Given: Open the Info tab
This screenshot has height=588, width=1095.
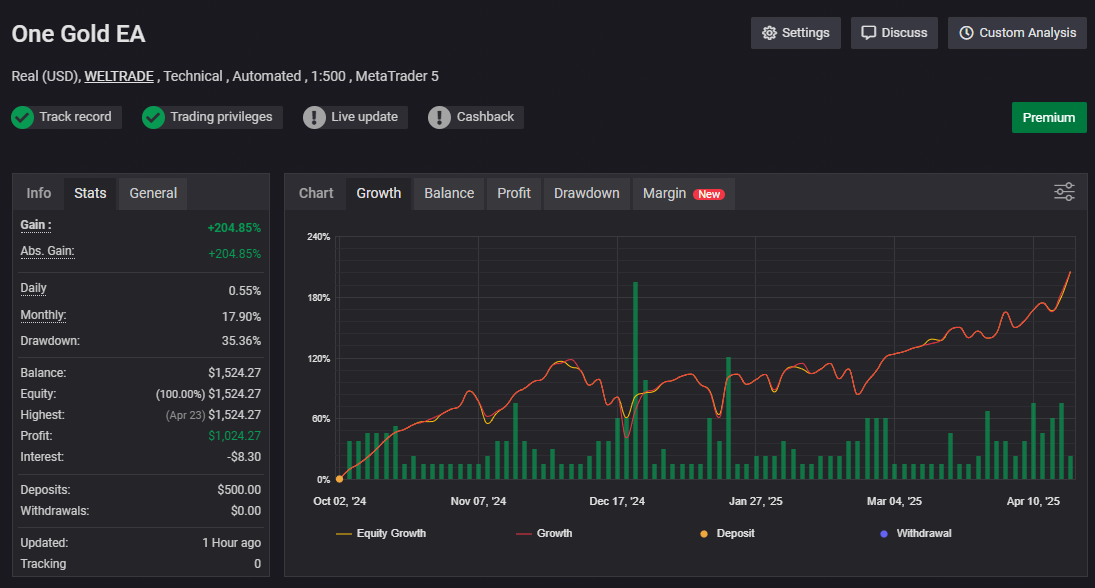Looking at the screenshot, I should (x=39, y=193).
